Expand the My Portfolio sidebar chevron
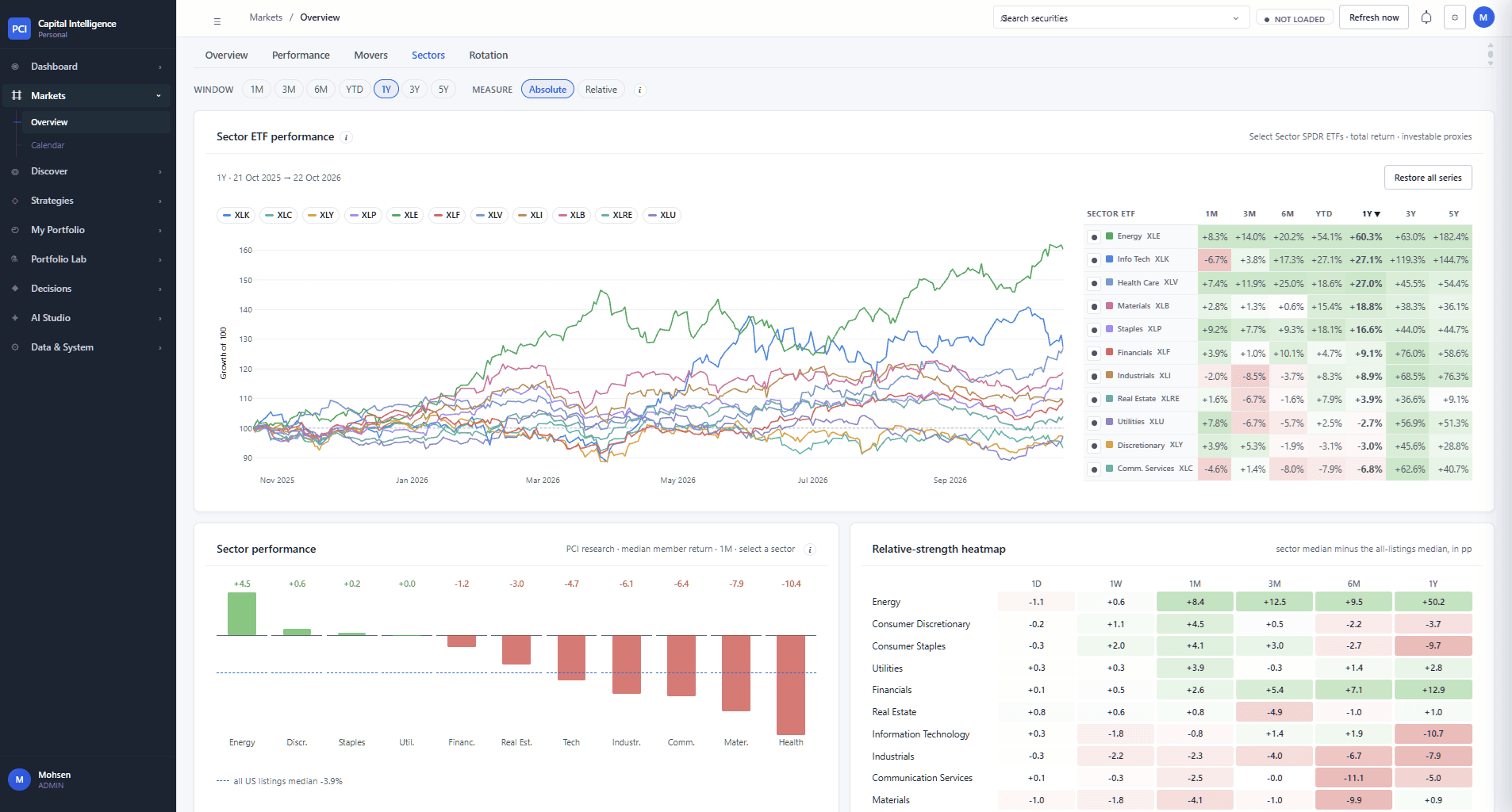The image size is (1512, 812). coord(159,231)
